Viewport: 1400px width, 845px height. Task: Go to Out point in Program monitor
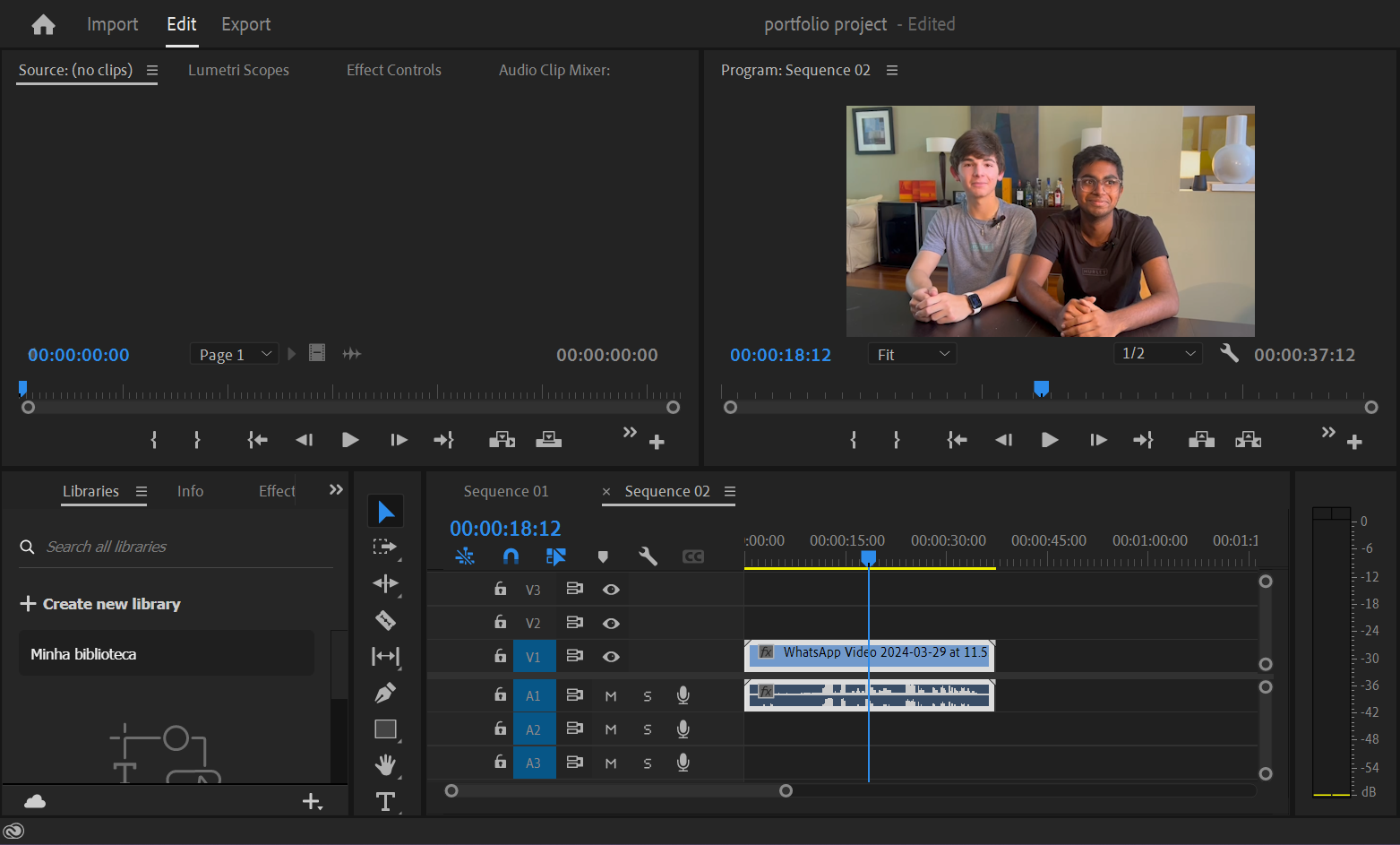(1143, 439)
